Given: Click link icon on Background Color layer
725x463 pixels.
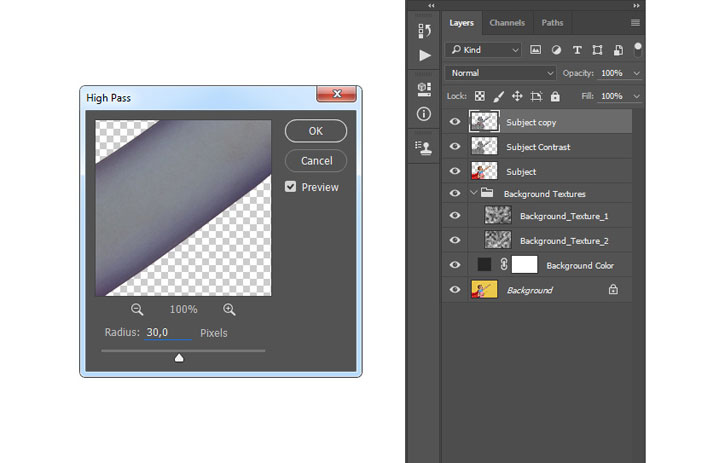Looking at the screenshot, I should 504,264.
